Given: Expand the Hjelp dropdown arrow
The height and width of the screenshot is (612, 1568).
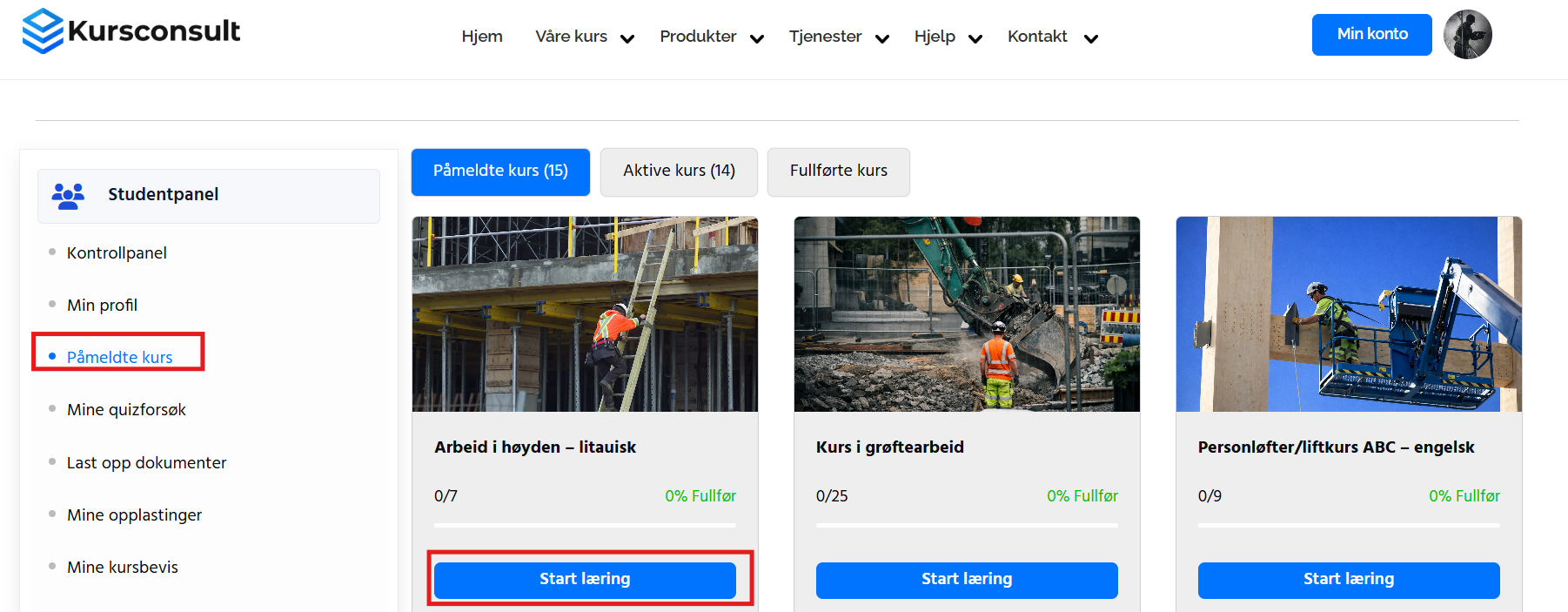Looking at the screenshot, I should tap(975, 38).
